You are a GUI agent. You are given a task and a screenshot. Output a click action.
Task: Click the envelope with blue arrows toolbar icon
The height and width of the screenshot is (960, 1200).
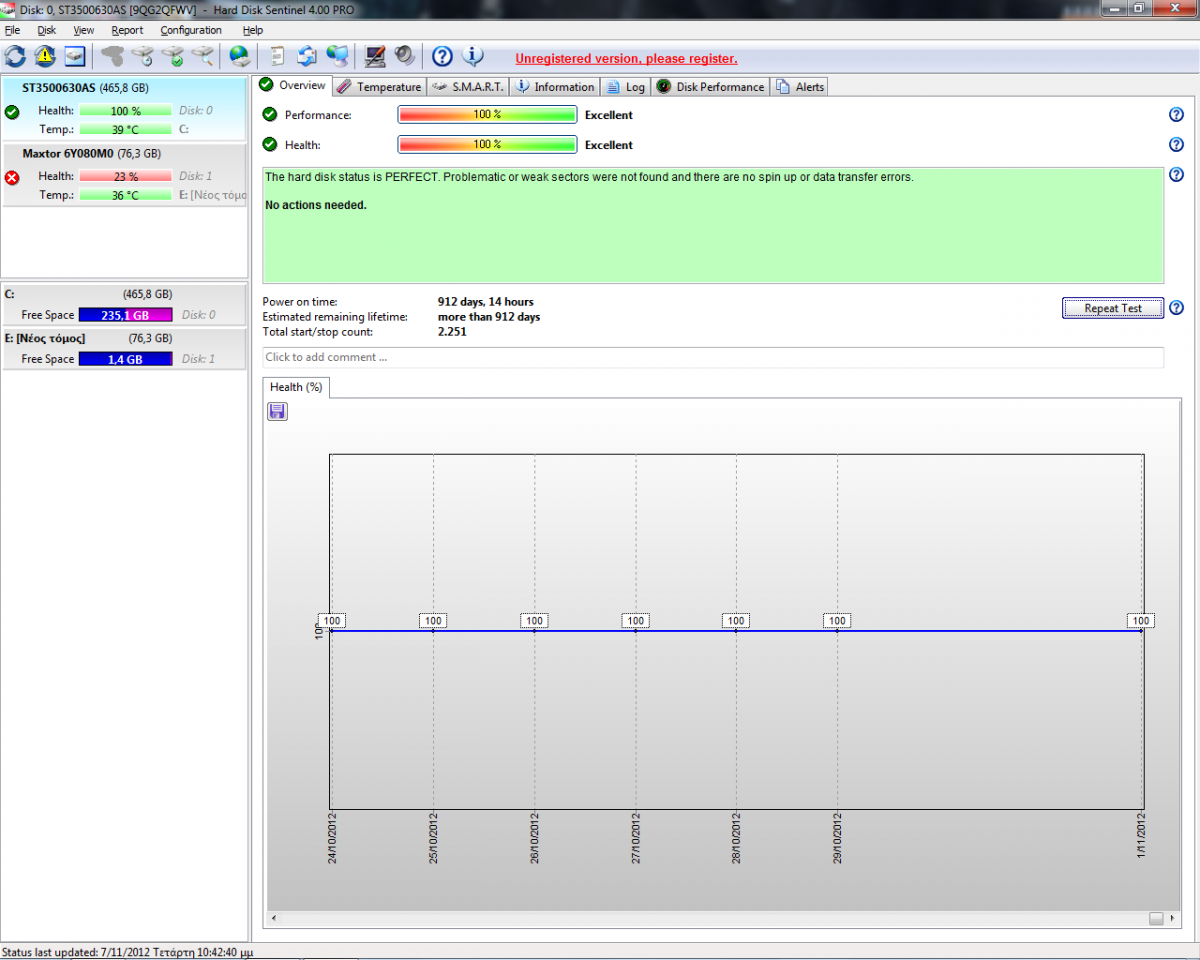tap(307, 56)
